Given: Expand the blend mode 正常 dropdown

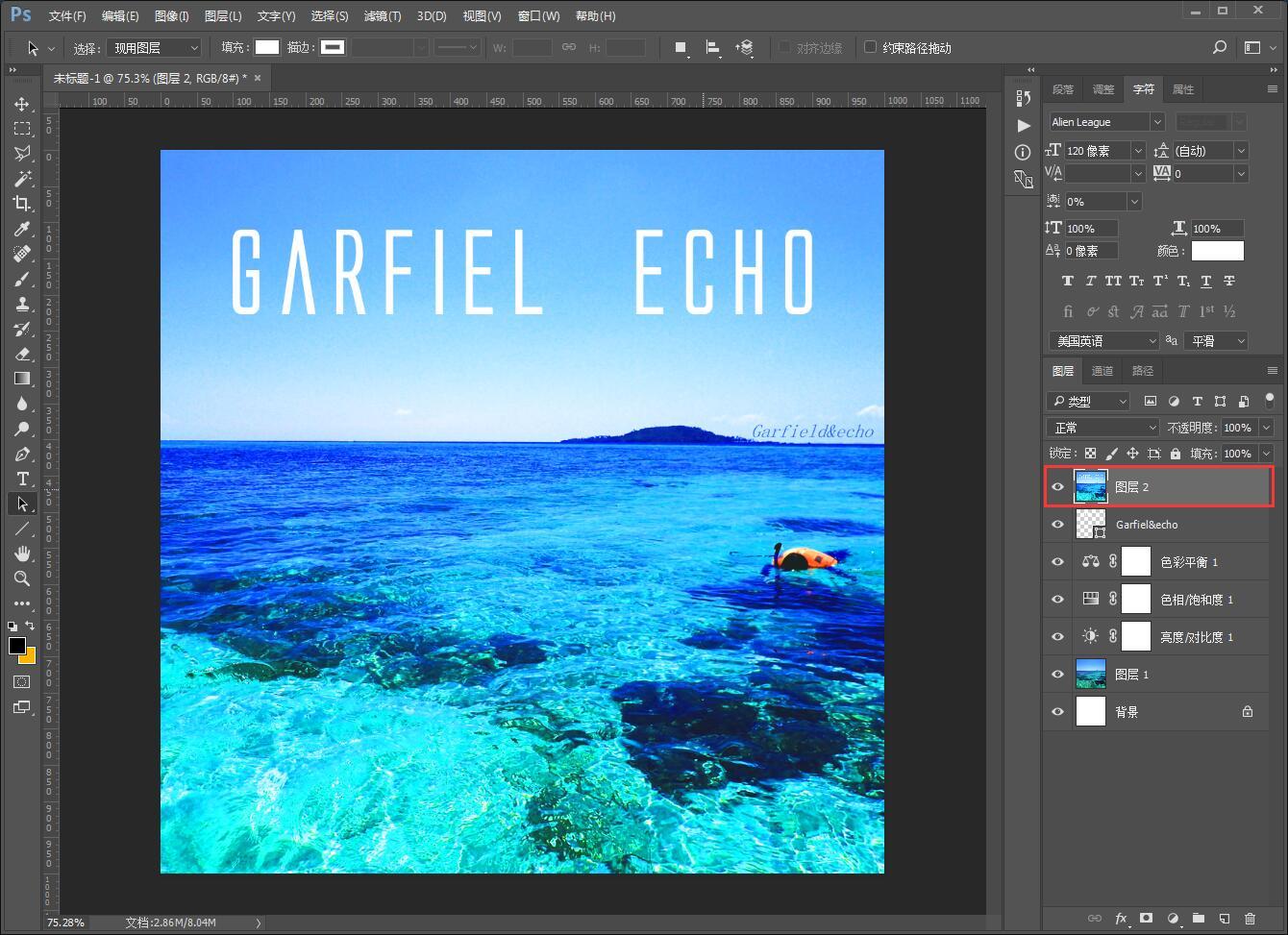Looking at the screenshot, I should (1103, 428).
